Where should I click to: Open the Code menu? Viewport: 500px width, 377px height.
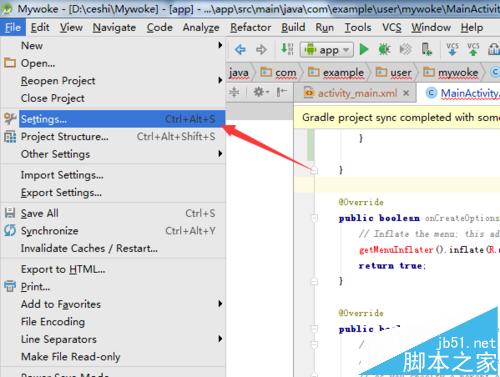pyautogui.click(x=160, y=28)
